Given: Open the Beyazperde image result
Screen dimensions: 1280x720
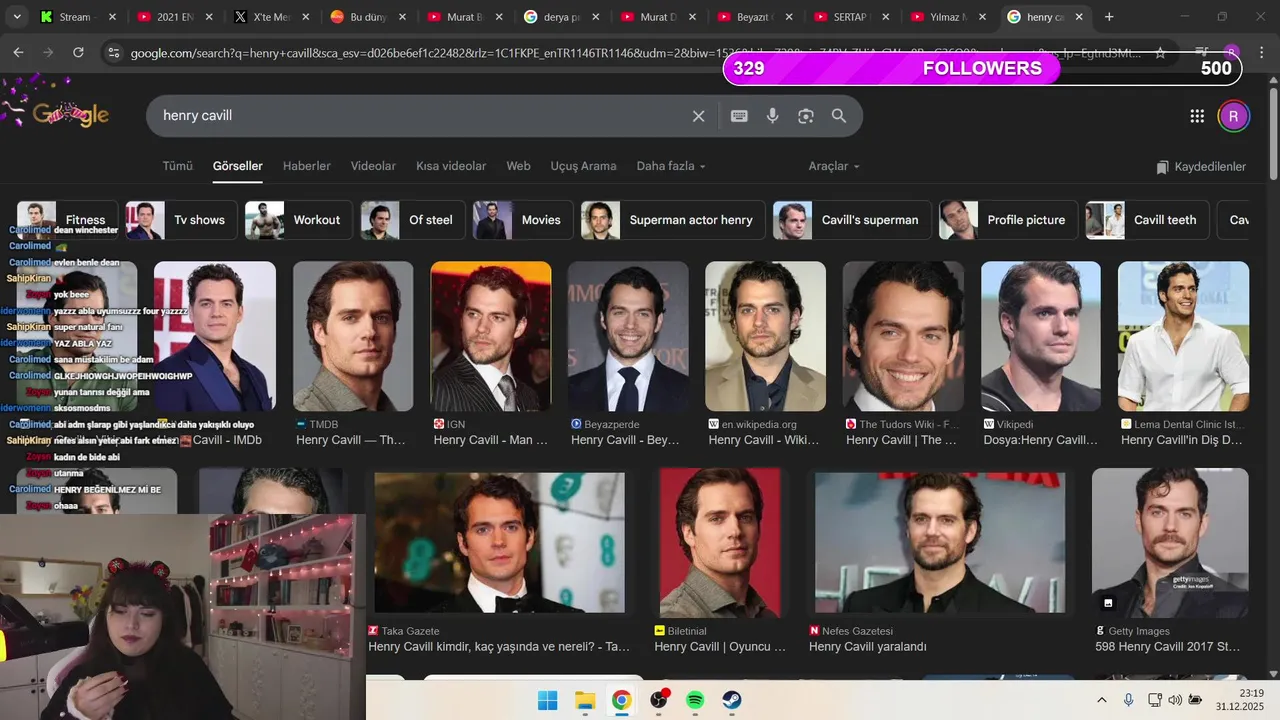Looking at the screenshot, I should (628, 336).
